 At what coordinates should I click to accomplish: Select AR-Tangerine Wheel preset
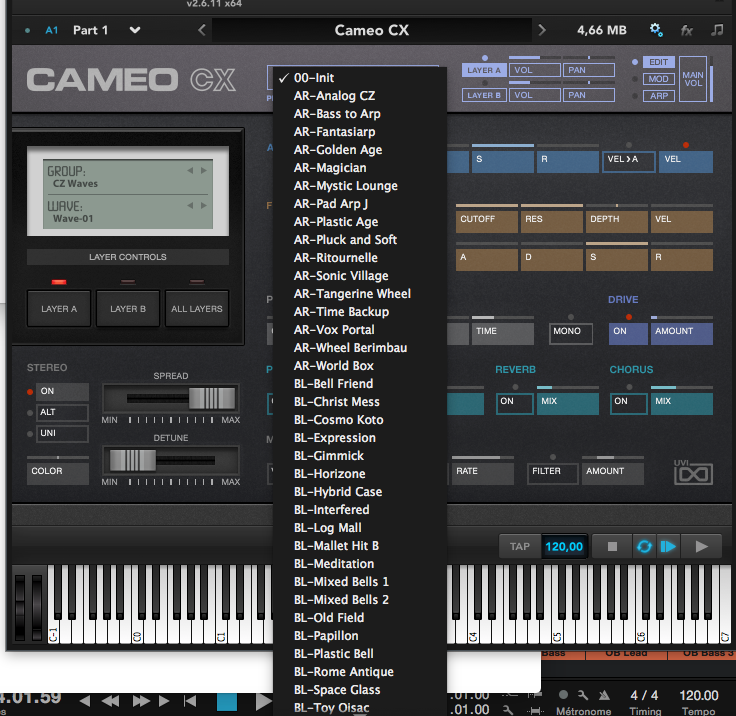pyautogui.click(x=360, y=294)
